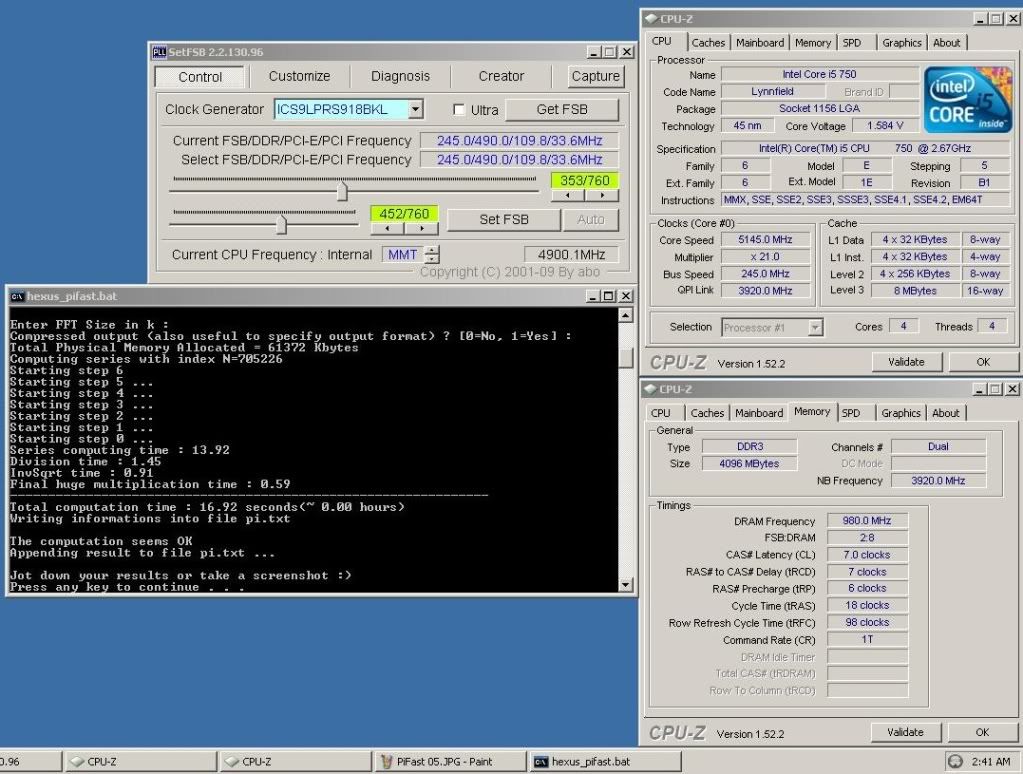Image resolution: width=1023 pixels, height=774 pixels.
Task: Click the Auto button in SetFSB
Action: pos(590,220)
